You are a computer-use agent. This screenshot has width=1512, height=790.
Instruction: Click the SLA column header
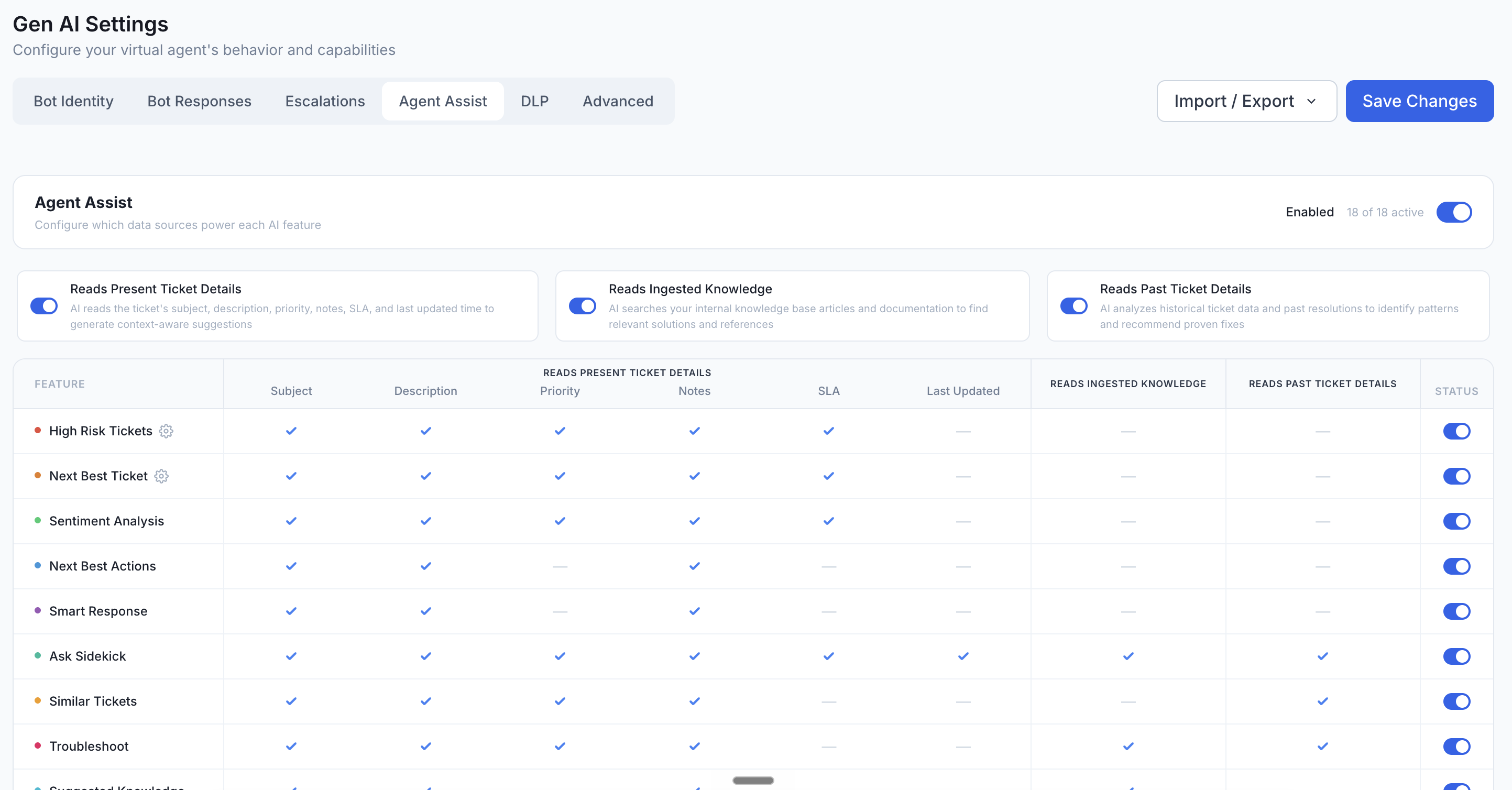(829, 391)
